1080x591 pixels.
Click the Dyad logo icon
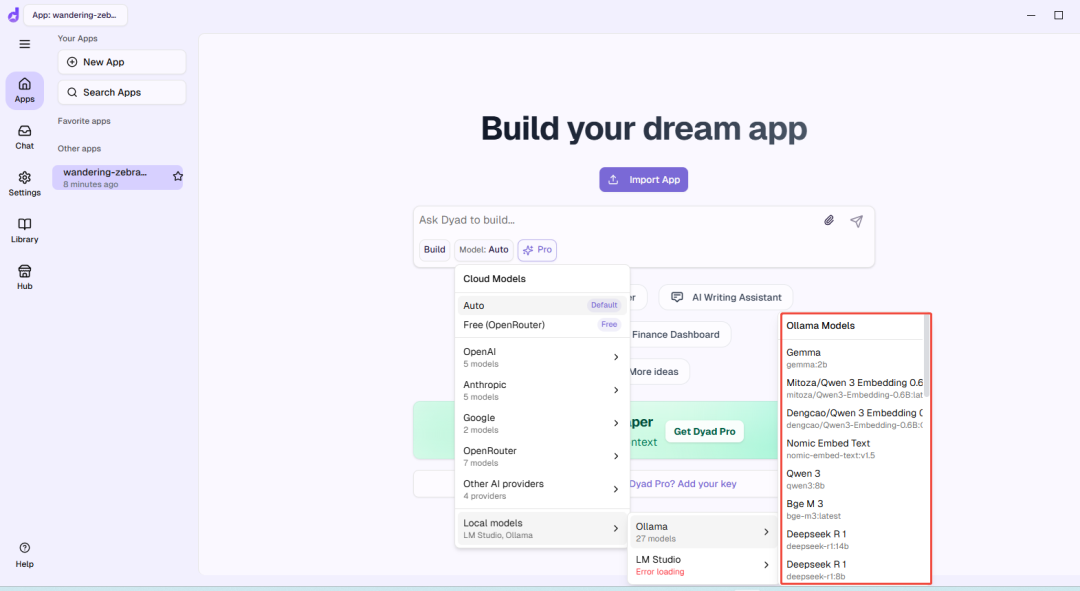click(x=13, y=14)
